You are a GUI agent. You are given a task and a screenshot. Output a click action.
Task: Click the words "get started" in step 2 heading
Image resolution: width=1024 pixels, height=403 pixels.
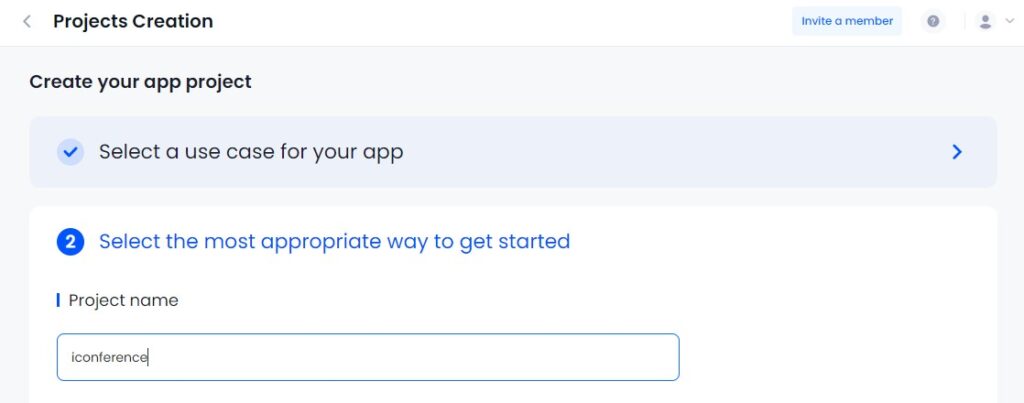pos(515,242)
